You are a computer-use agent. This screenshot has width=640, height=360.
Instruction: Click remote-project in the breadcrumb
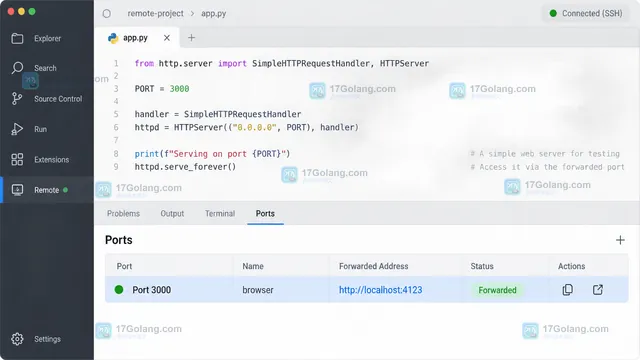pyautogui.click(x=156, y=13)
